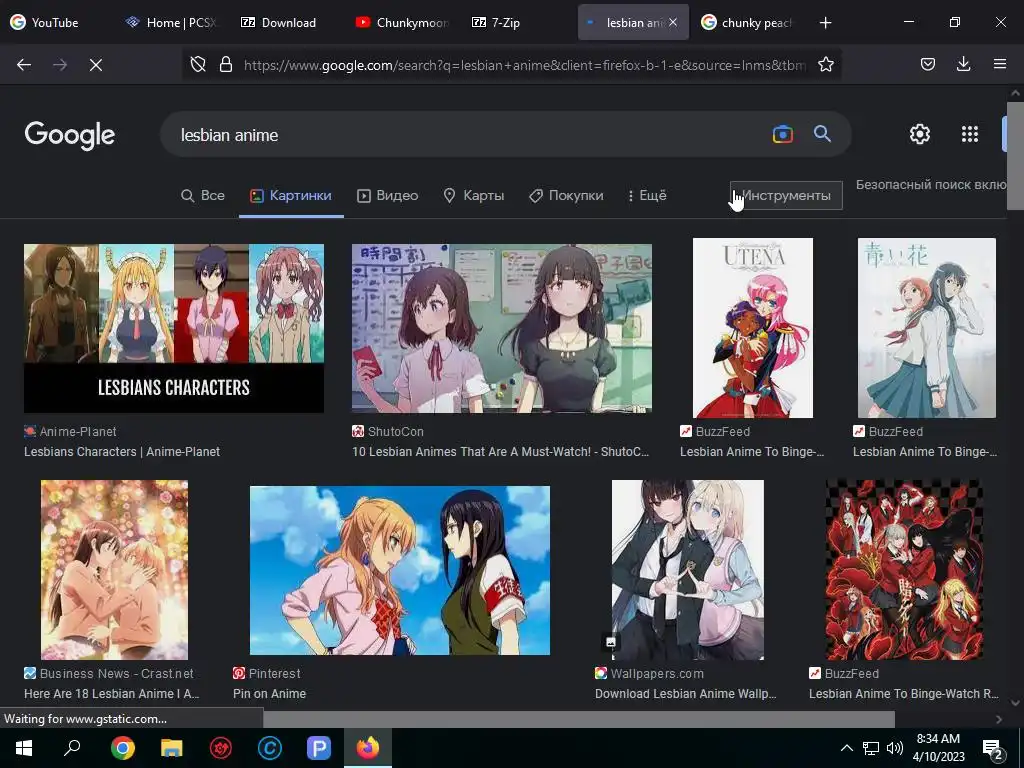Viewport: 1024px width, 768px height.
Task: Click the magnifier search button
Action: (822, 134)
